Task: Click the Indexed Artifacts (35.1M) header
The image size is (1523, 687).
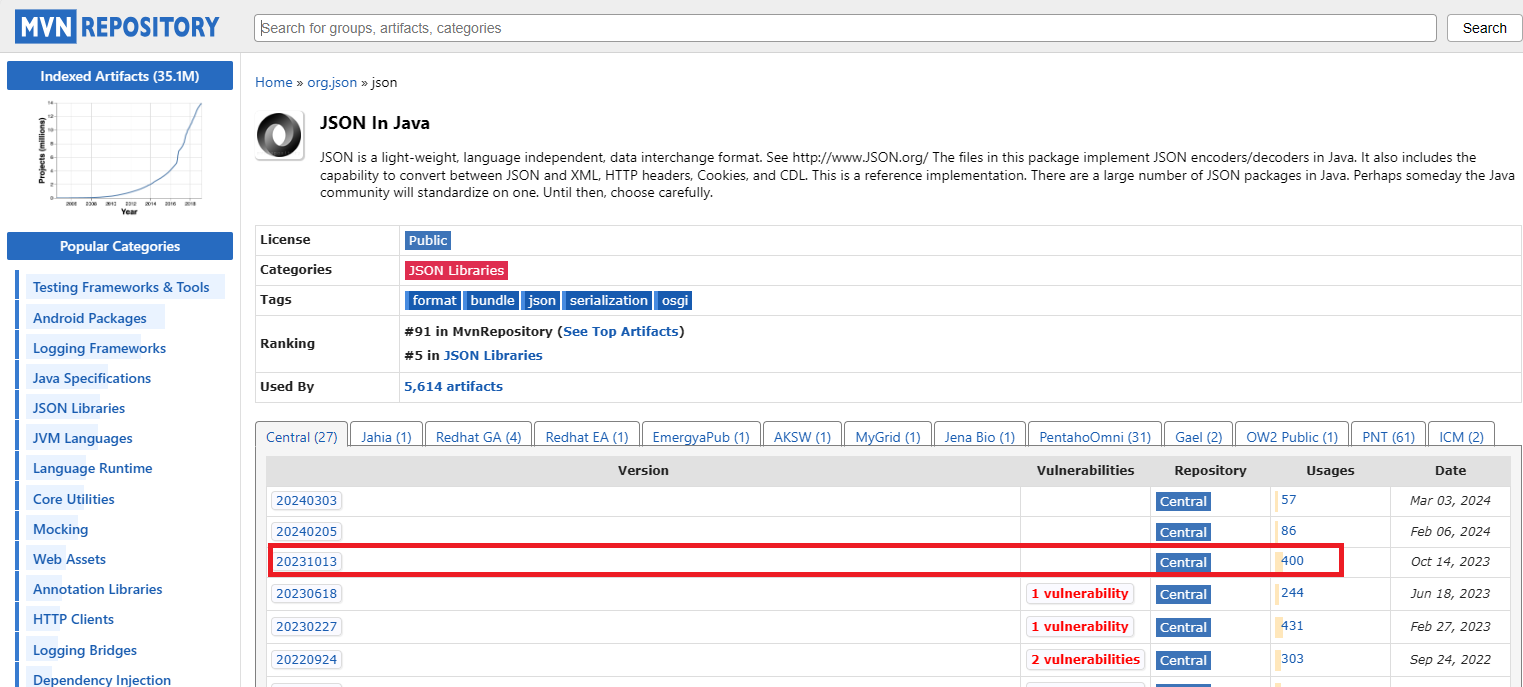Action: coord(120,76)
